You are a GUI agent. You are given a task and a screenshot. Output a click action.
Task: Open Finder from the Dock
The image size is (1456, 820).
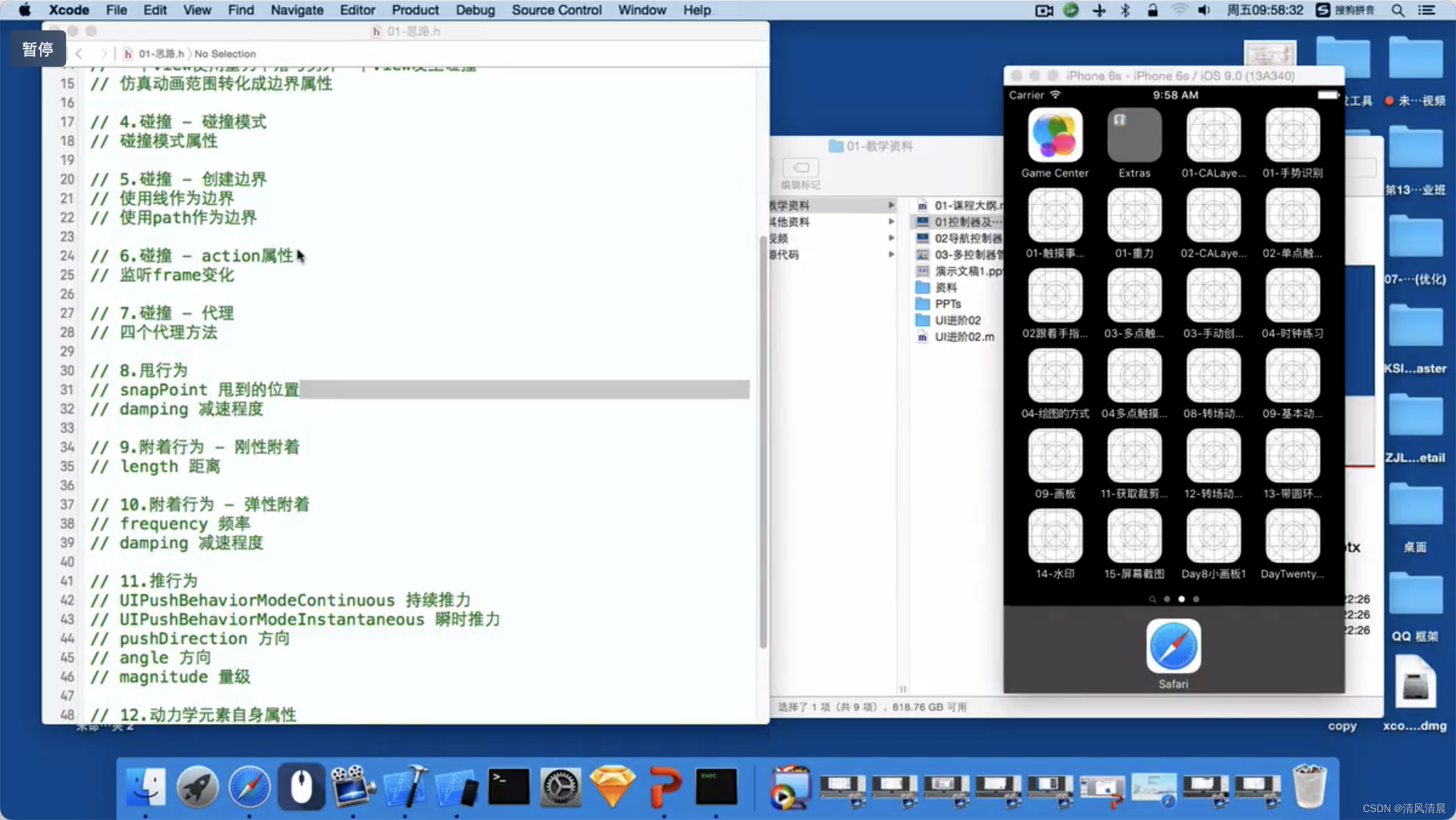coord(146,787)
